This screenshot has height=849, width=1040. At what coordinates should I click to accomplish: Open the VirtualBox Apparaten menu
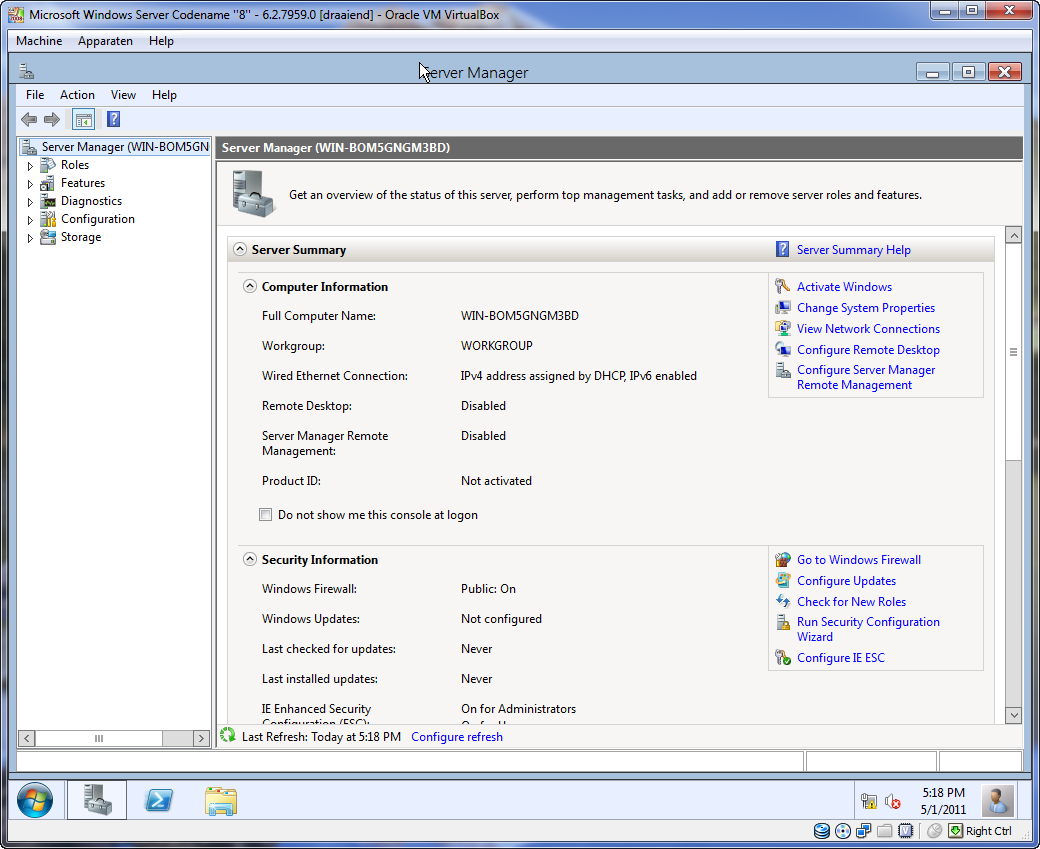tap(105, 40)
